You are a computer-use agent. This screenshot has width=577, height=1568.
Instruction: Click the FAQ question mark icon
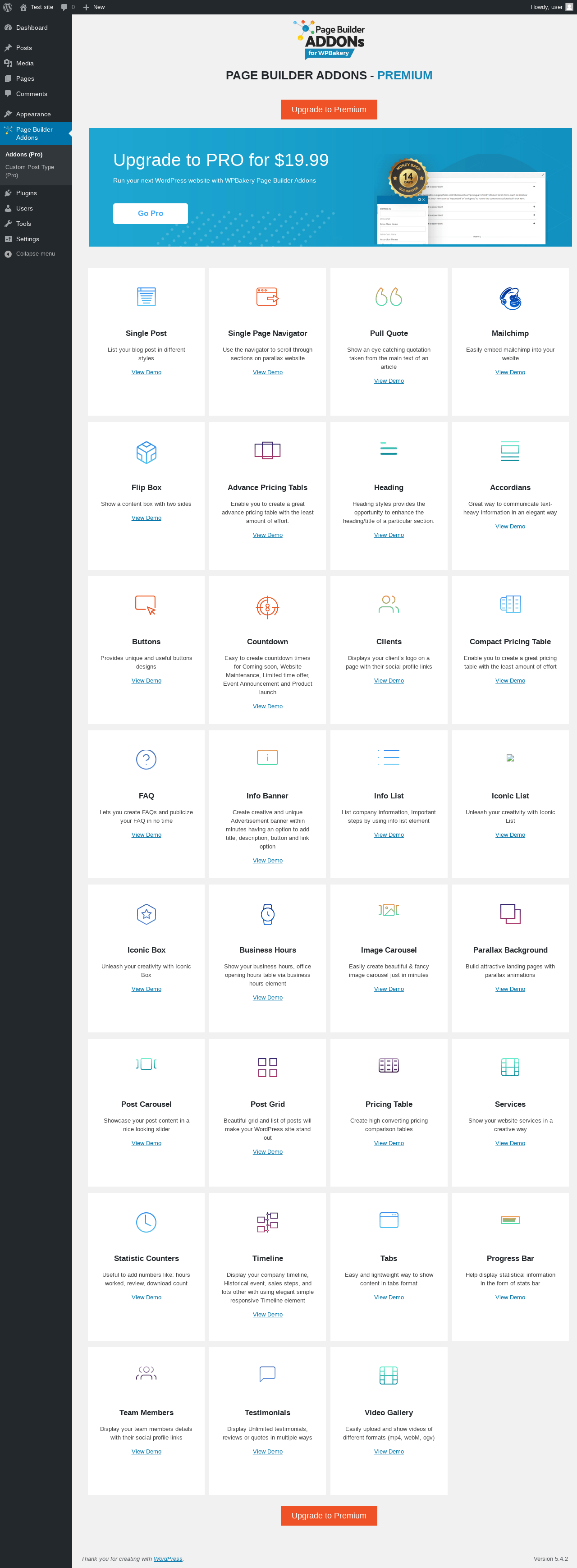[x=146, y=759]
